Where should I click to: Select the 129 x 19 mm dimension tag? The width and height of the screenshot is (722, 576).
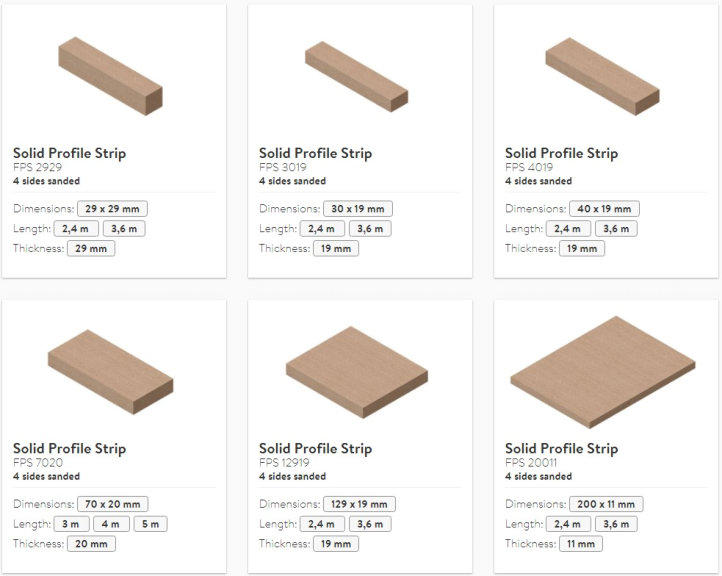point(359,504)
